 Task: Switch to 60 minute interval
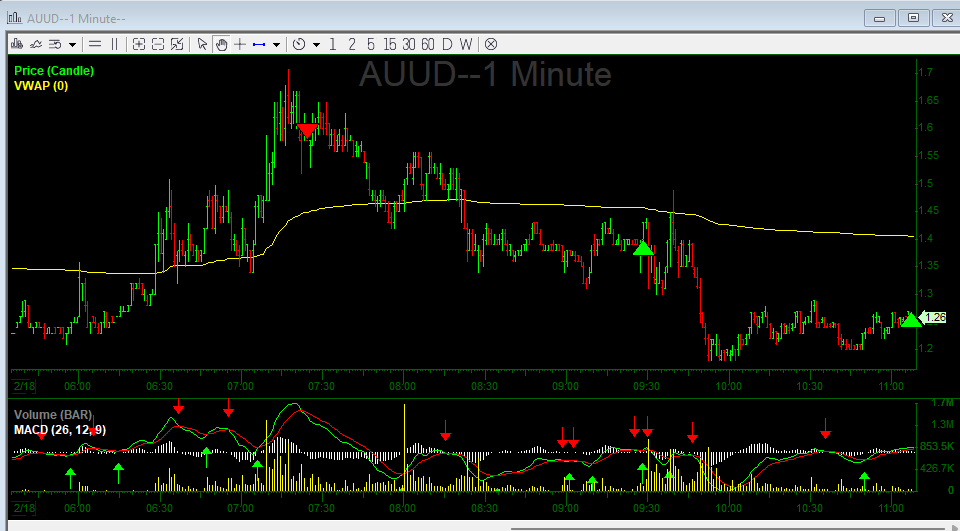point(428,44)
